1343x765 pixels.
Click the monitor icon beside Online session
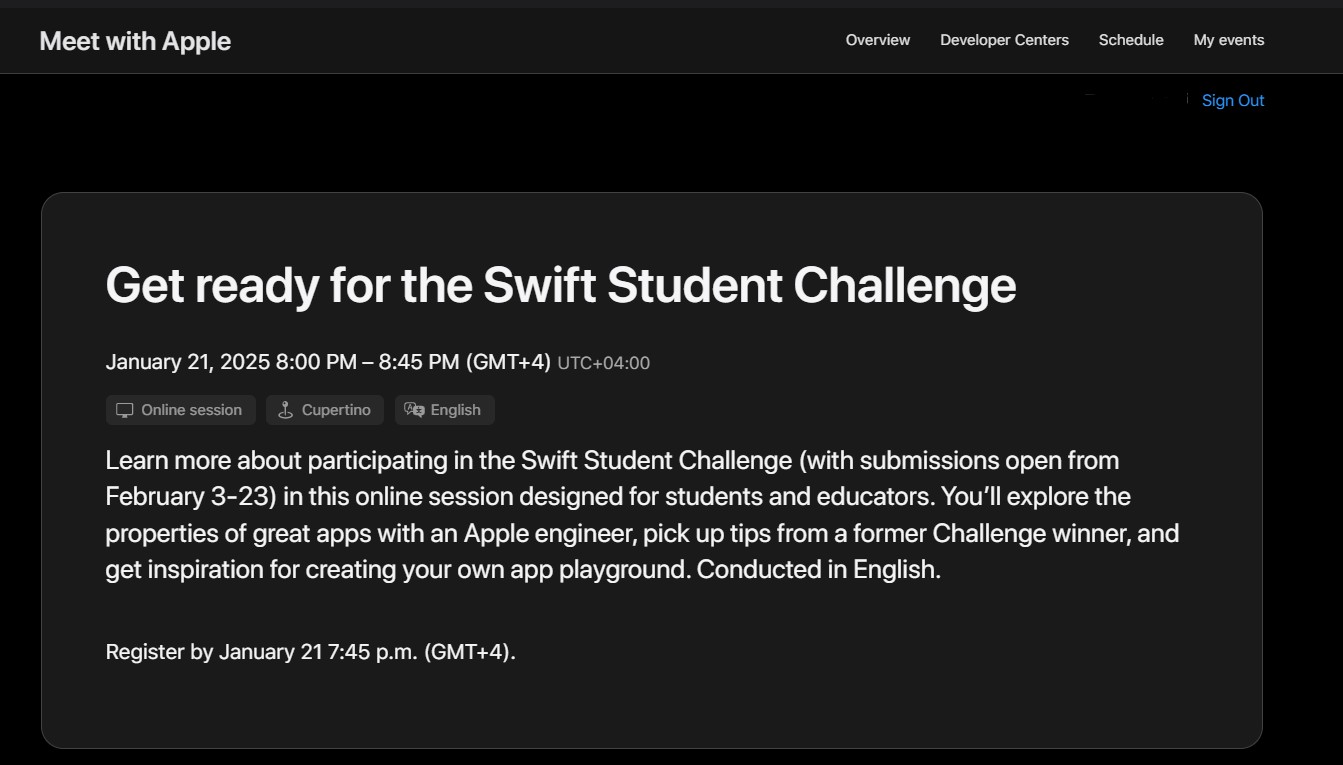(125, 410)
